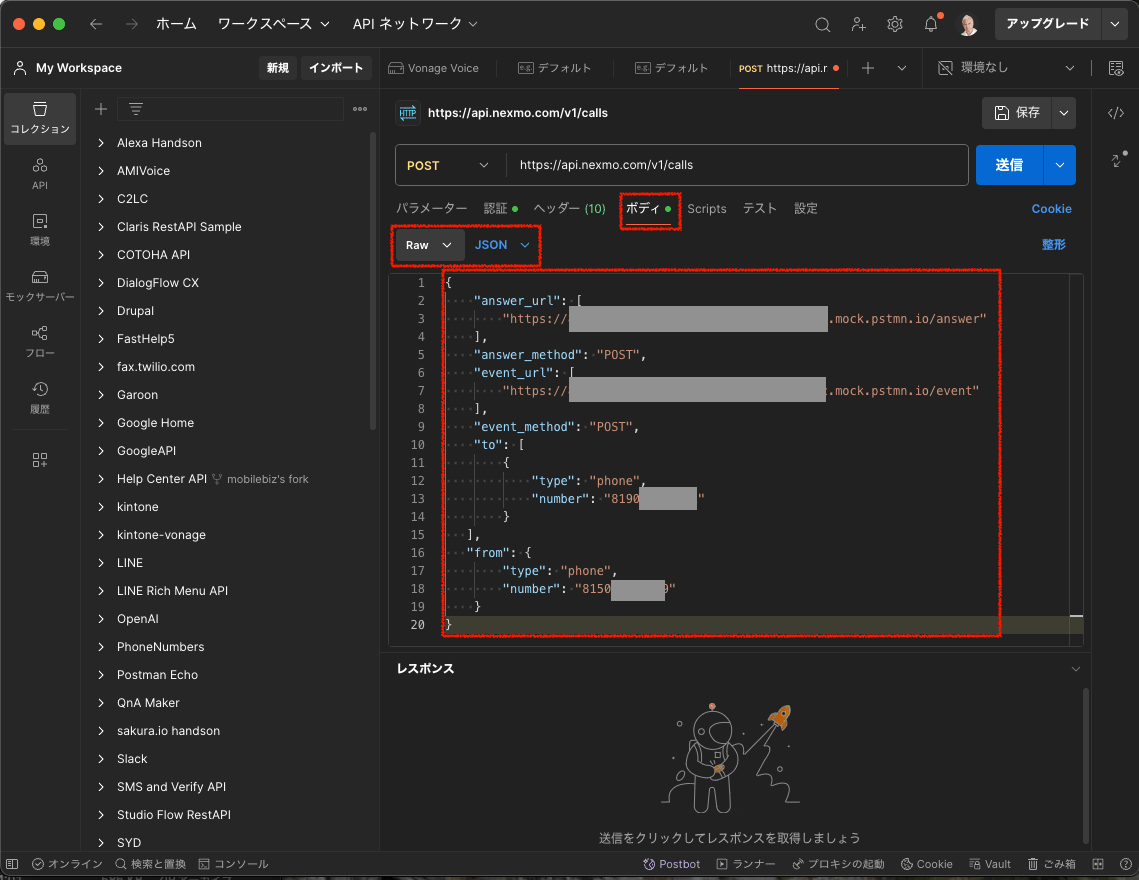Click the Cookie link beside request tabs
Screen dimensions: 1139x880
point(1051,209)
